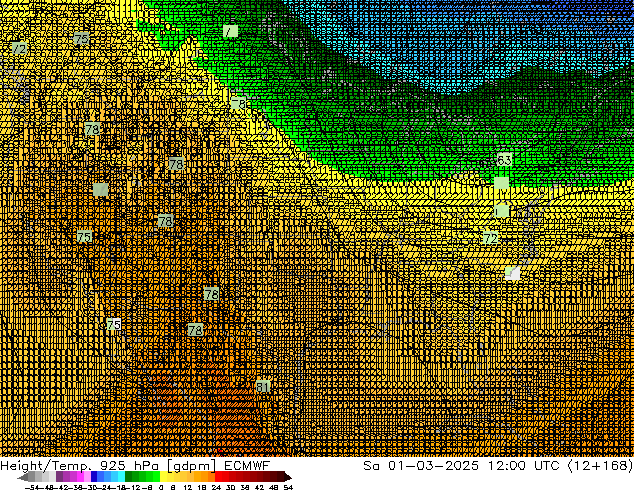The image size is (634, 490).
Task: Click the 81 contour label
Action: coord(263,387)
